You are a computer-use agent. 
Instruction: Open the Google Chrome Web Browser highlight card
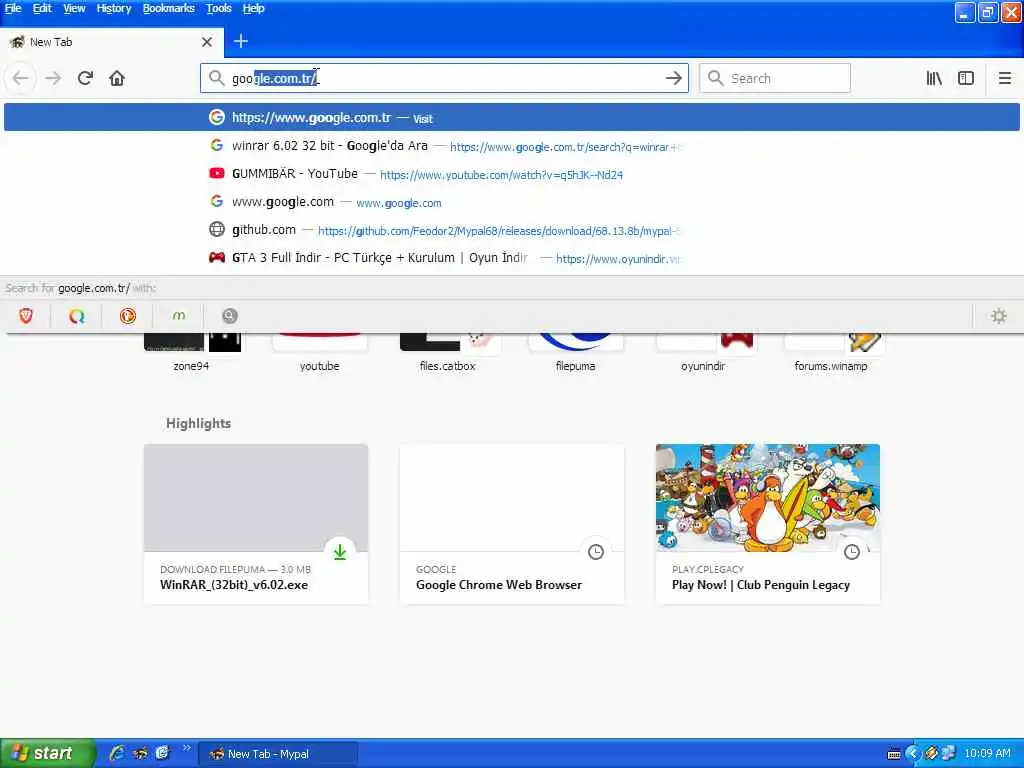[x=512, y=524]
